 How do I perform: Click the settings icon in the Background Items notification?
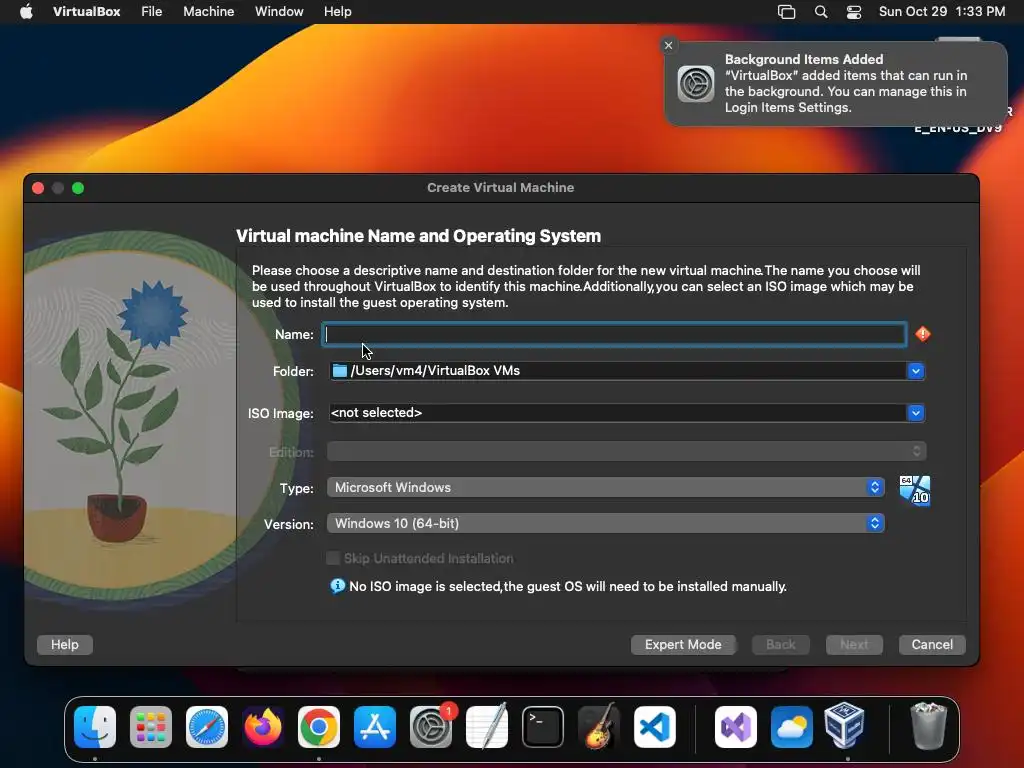pyautogui.click(x=696, y=84)
